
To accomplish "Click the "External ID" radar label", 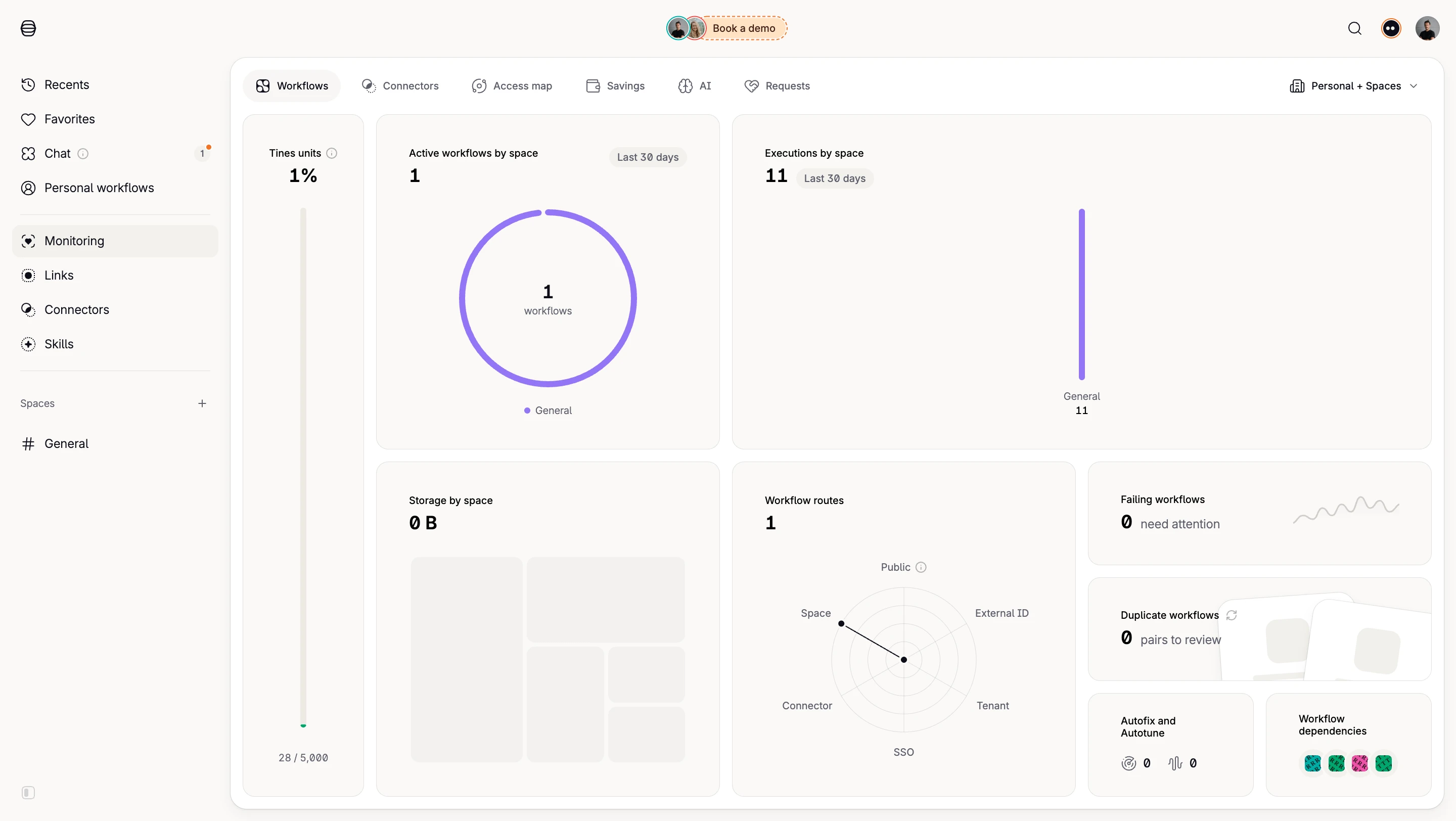I will pyautogui.click(x=1002, y=614).
